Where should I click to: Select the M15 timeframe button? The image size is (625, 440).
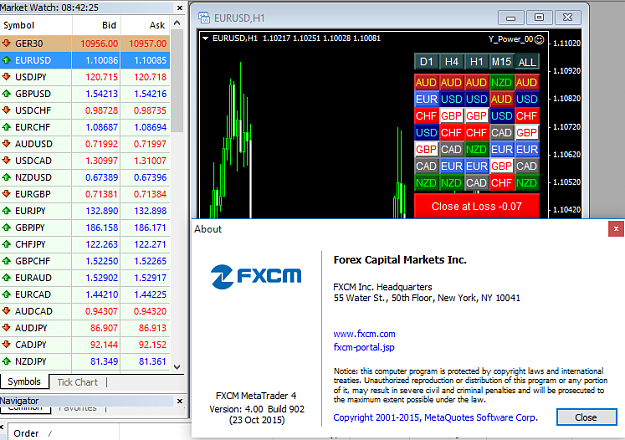click(x=501, y=62)
